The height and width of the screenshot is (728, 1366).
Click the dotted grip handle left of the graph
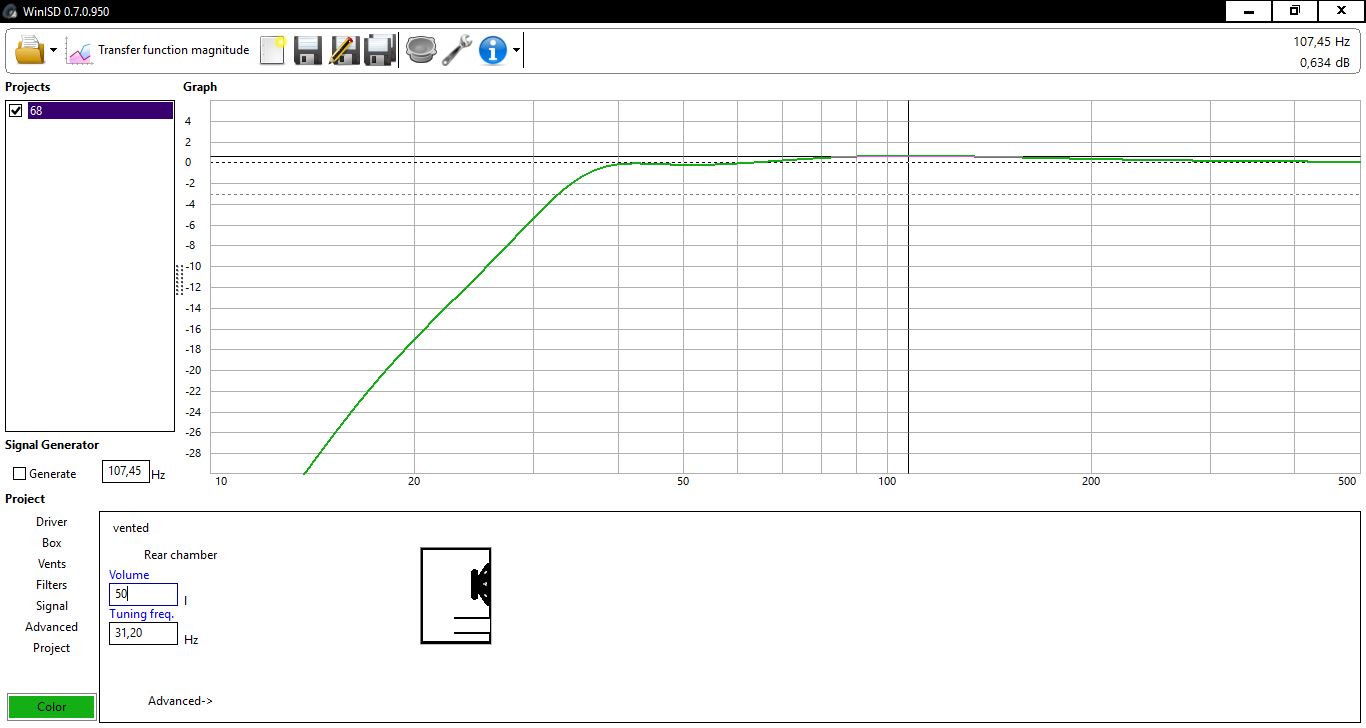pyautogui.click(x=179, y=279)
